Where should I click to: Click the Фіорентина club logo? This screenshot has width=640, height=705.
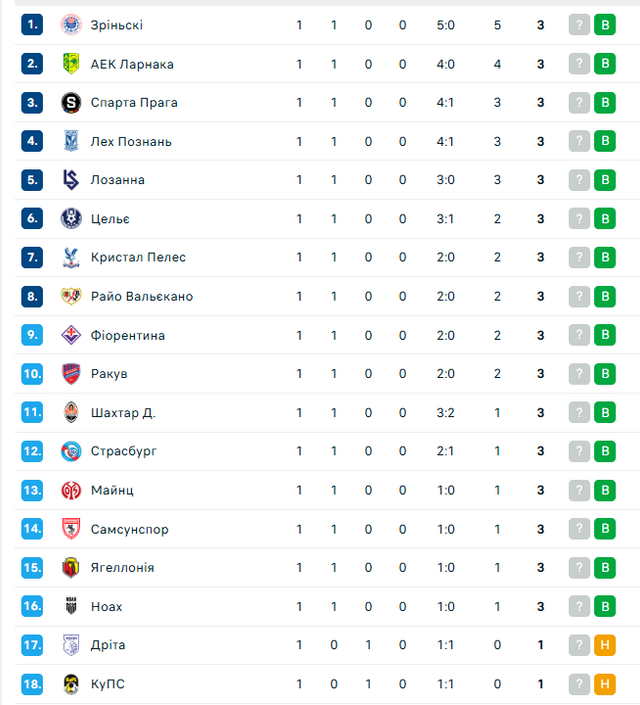(71, 335)
